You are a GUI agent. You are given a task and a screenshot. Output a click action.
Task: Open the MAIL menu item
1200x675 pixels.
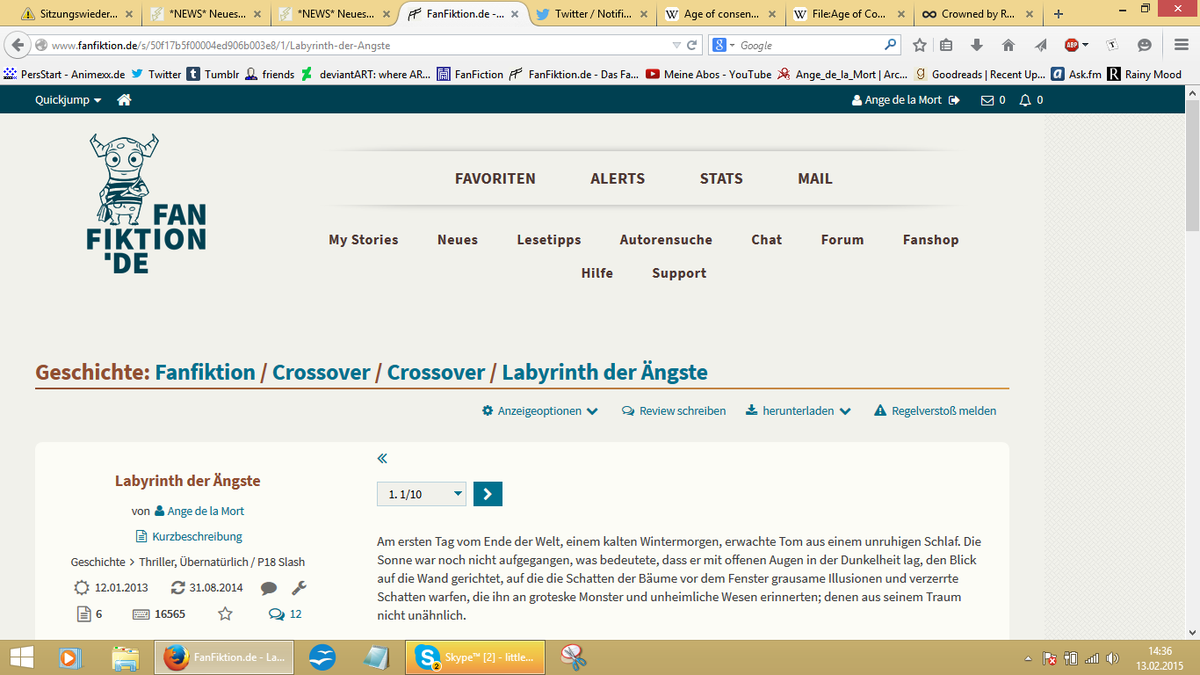click(x=815, y=178)
